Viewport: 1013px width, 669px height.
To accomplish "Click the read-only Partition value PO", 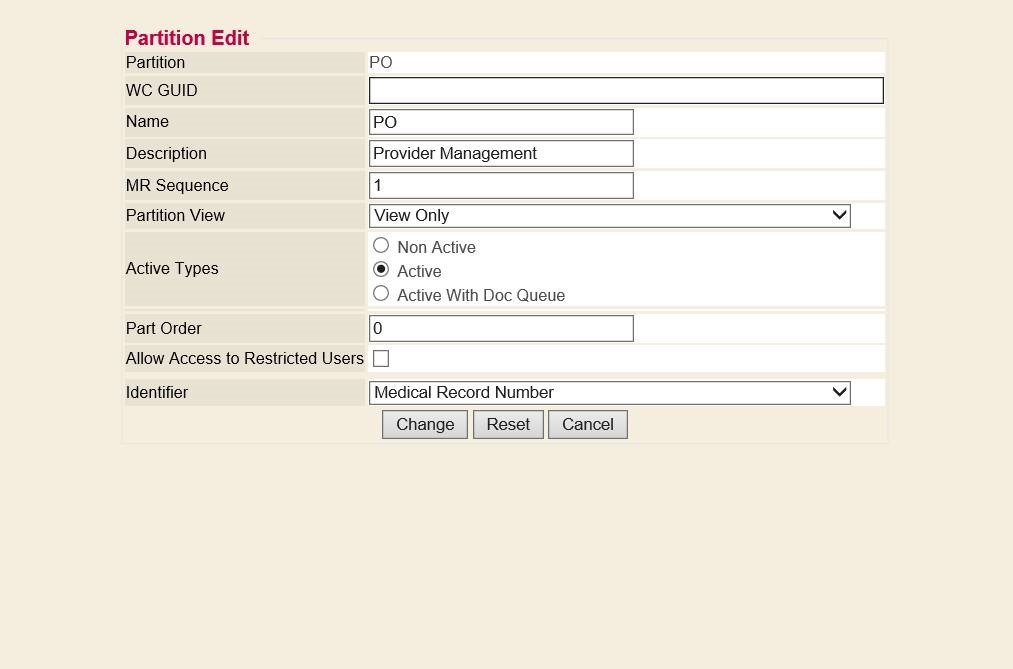I will pos(381,63).
